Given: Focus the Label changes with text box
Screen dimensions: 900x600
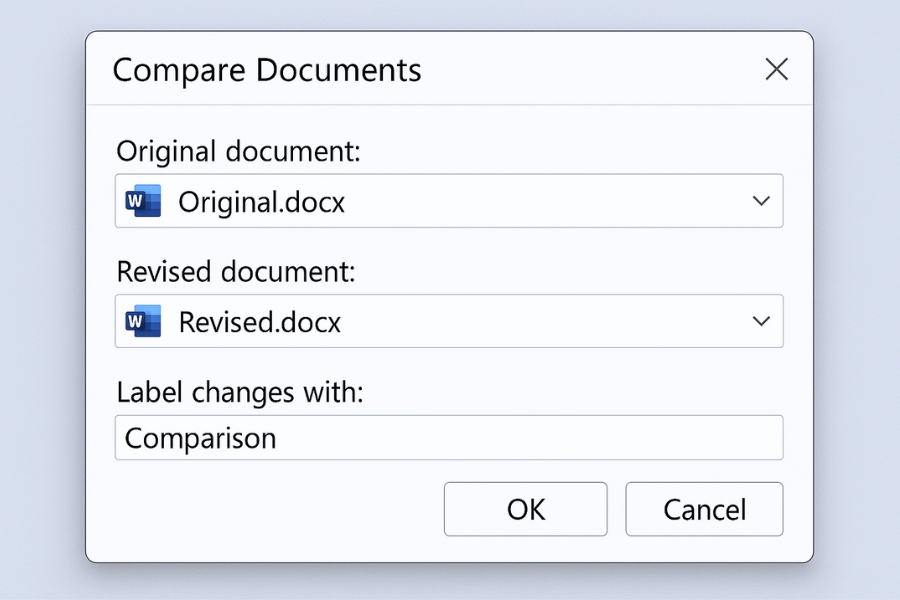Looking at the screenshot, I should click(x=448, y=437).
